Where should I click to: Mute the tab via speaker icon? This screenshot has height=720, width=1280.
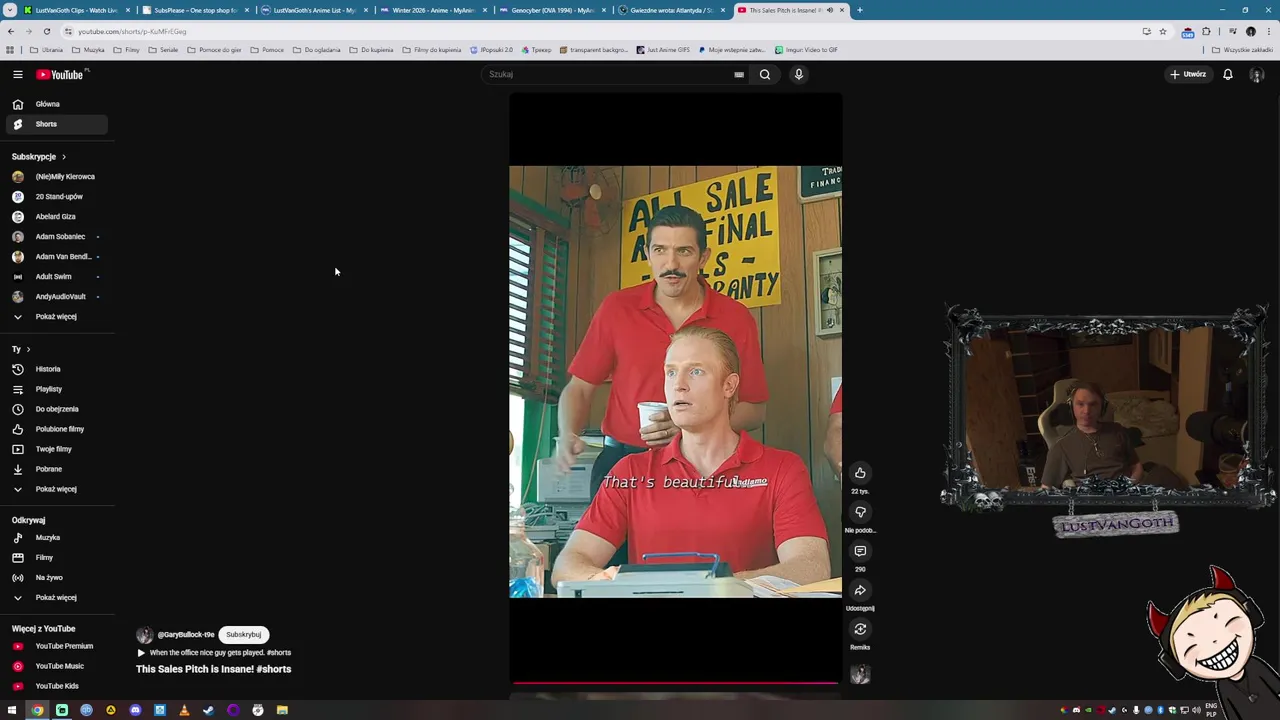click(829, 10)
